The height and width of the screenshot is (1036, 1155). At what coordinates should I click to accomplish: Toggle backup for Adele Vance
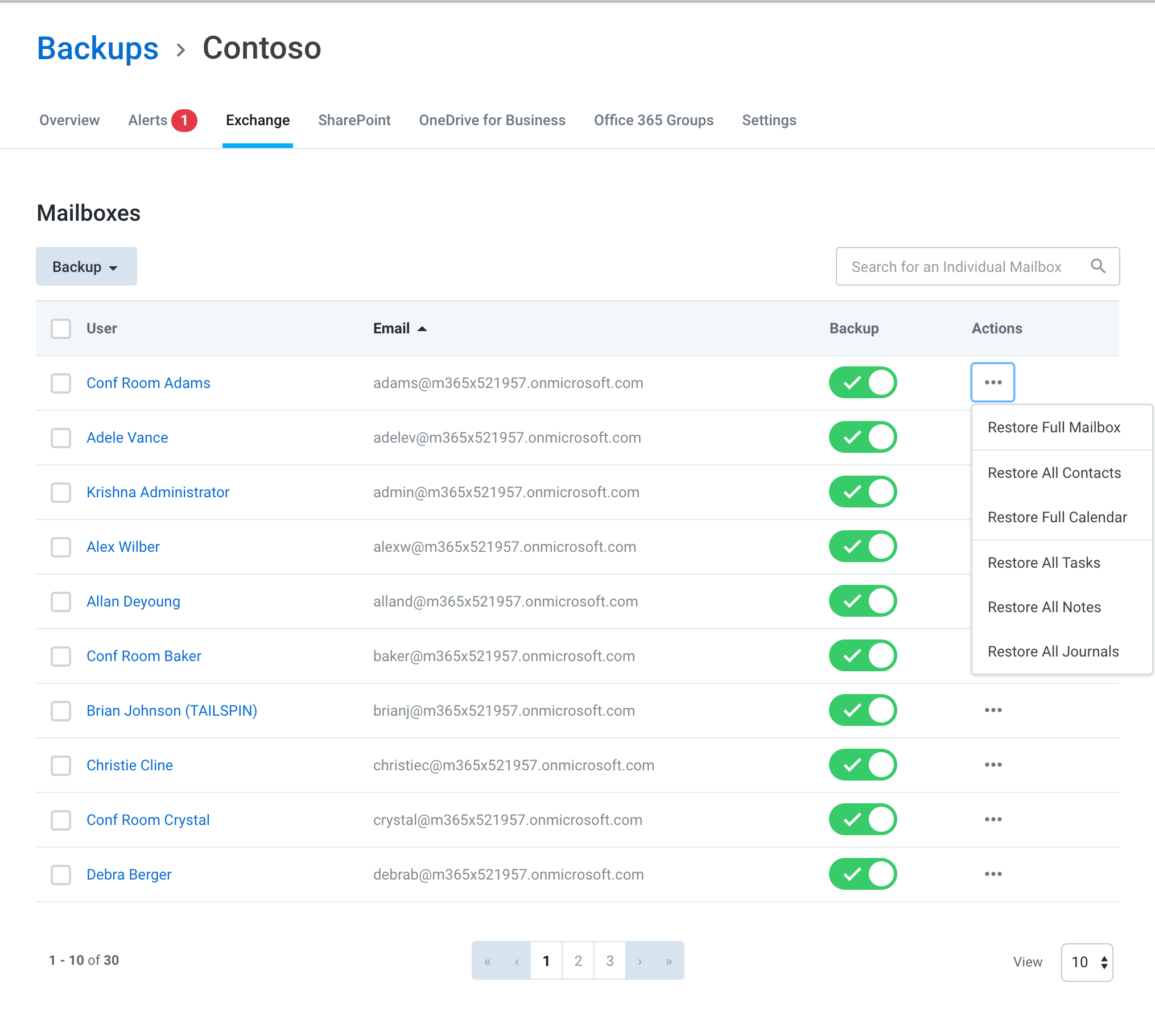[x=863, y=436]
